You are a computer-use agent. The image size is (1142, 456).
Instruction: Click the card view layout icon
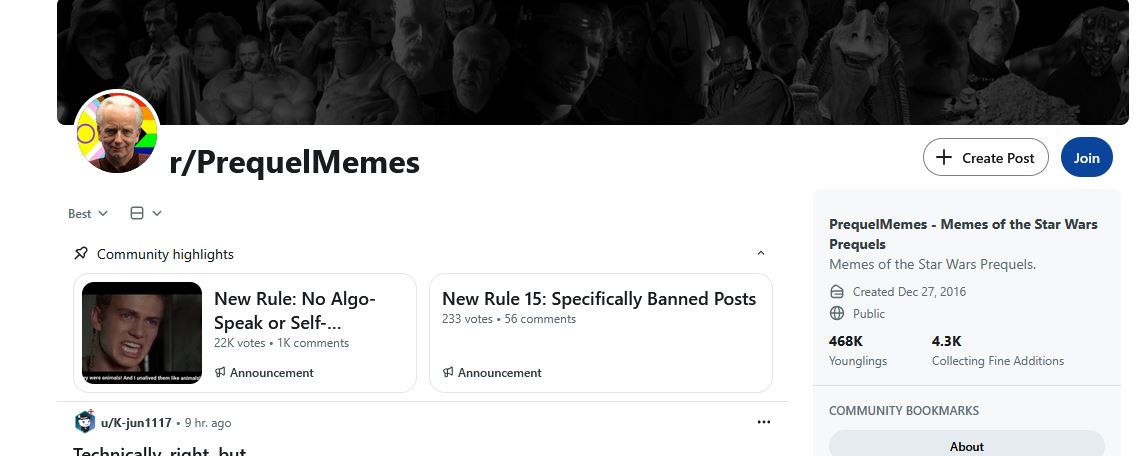(x=137, y=213)
